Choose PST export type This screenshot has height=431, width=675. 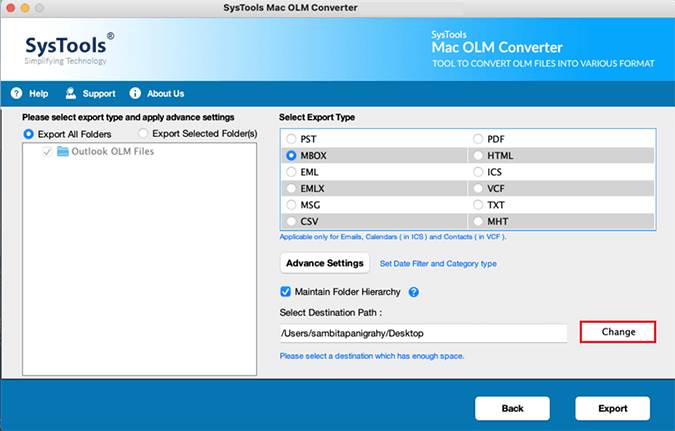(291, 139)
